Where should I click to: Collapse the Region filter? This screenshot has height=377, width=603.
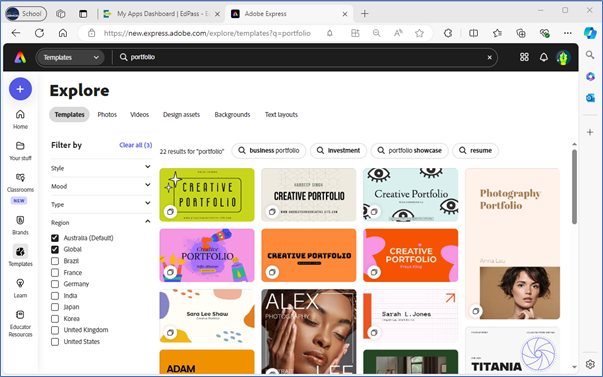point(101,222)
